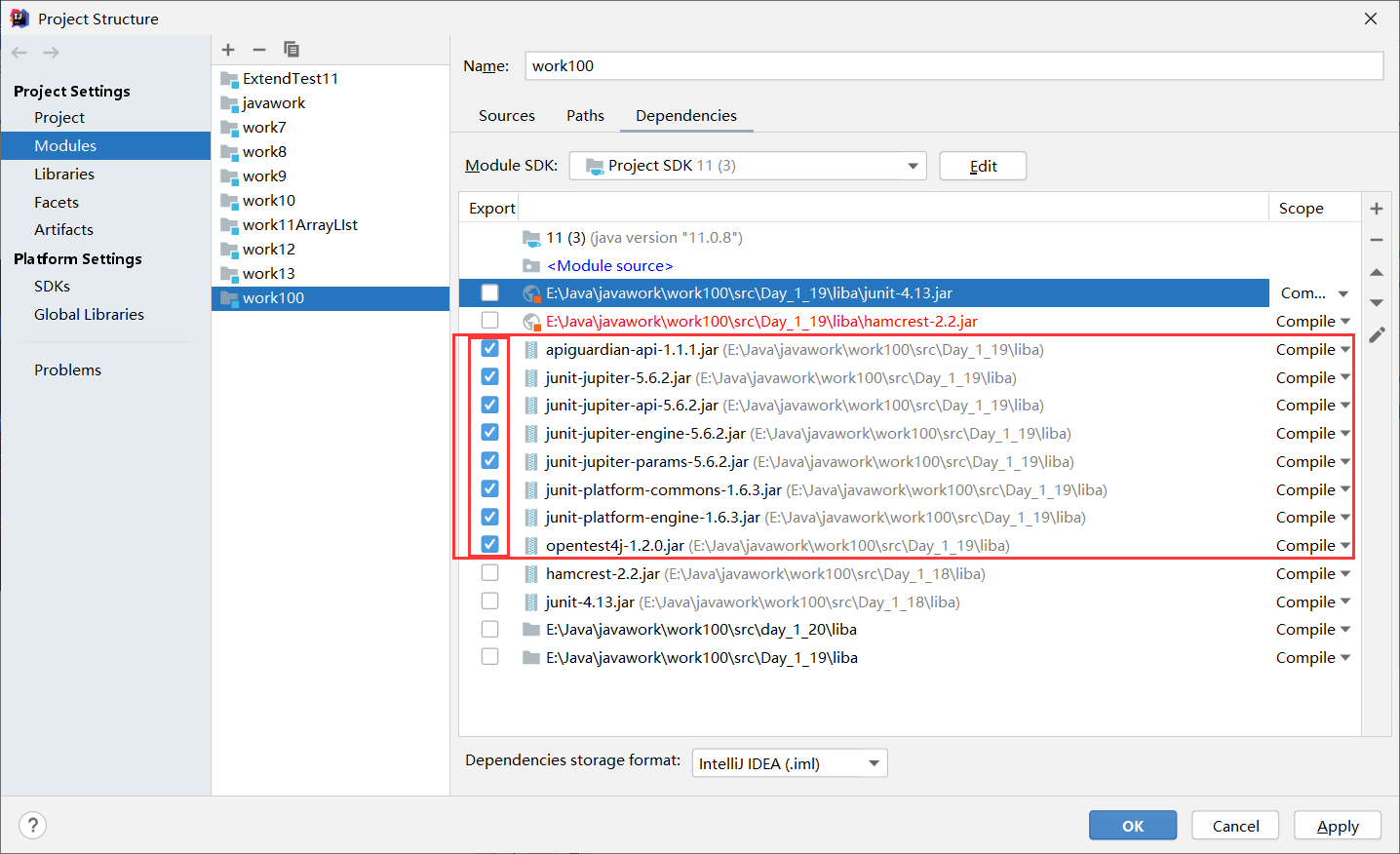This screenshot has height=854, width=1400.
Task: Click the day_1_20\liba folder icon
Action: 531,630
